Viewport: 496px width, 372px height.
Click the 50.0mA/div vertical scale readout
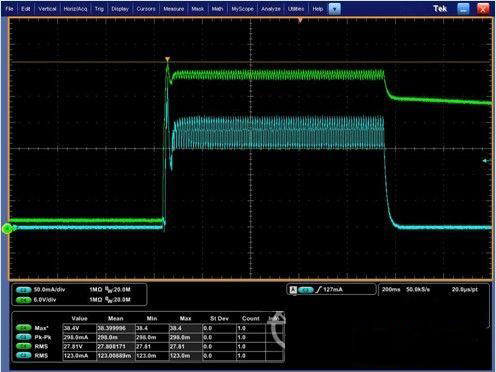[49, 290]
